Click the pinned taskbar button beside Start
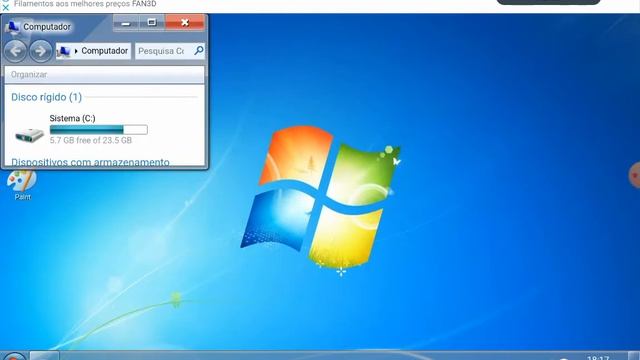 pos(44,356)
